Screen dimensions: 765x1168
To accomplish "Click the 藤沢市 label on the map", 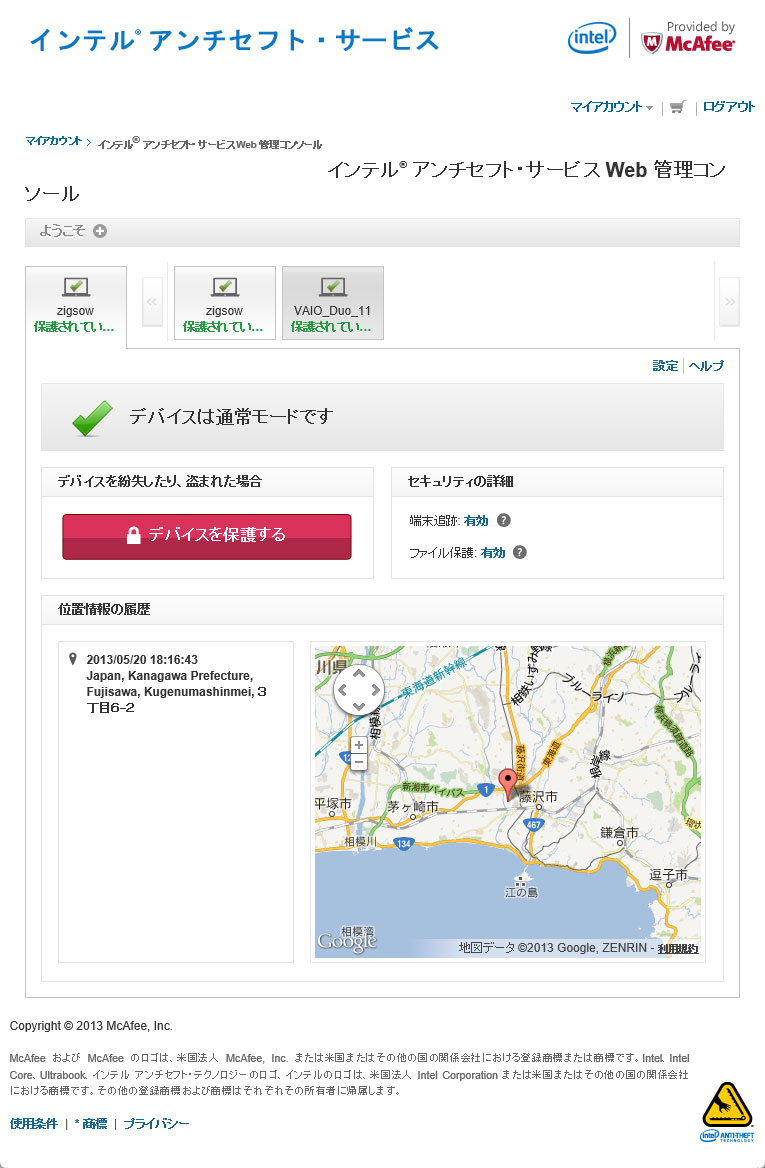I will [x=539, y=796].
